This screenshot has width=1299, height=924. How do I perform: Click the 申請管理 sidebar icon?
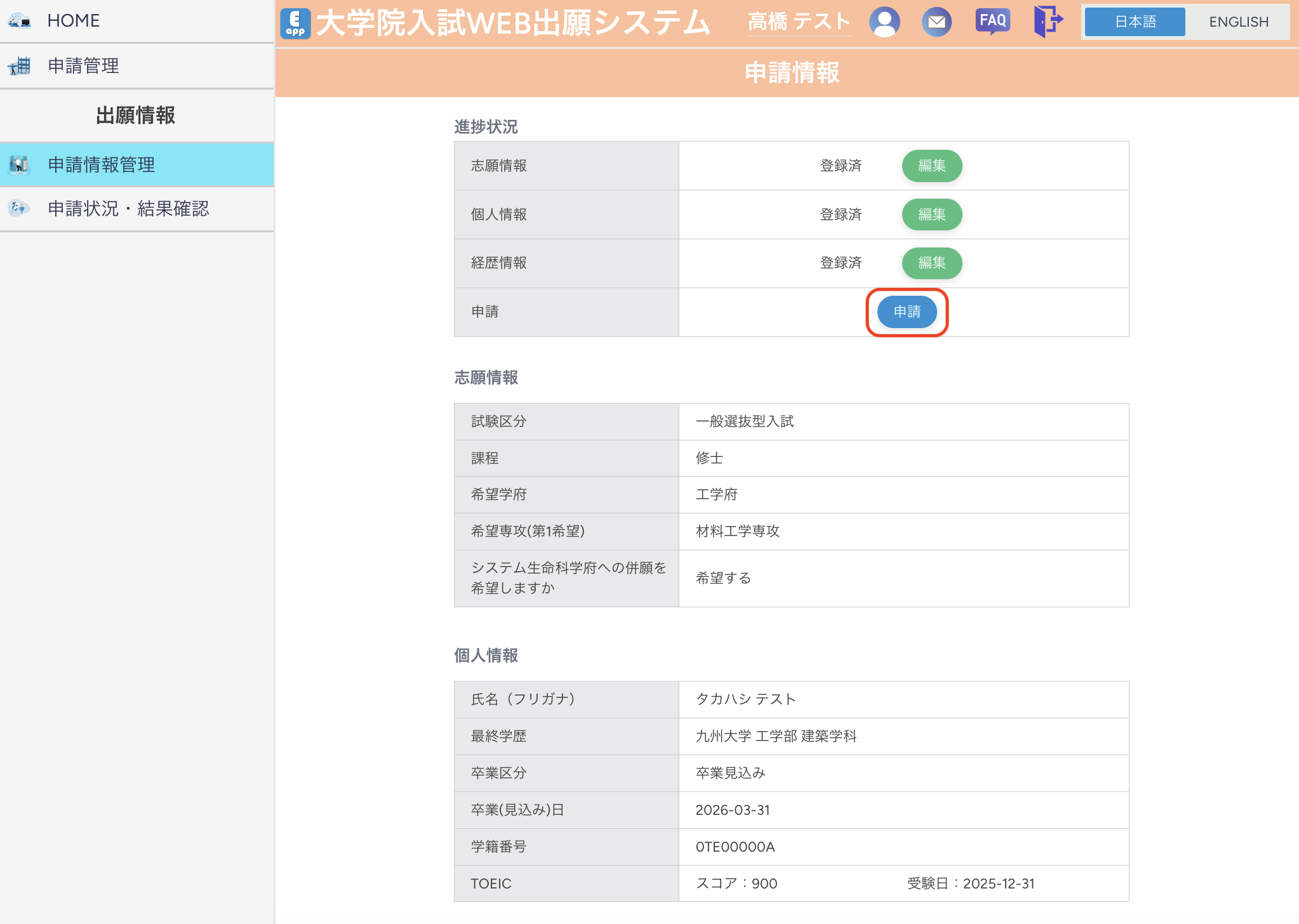point(19,65)
